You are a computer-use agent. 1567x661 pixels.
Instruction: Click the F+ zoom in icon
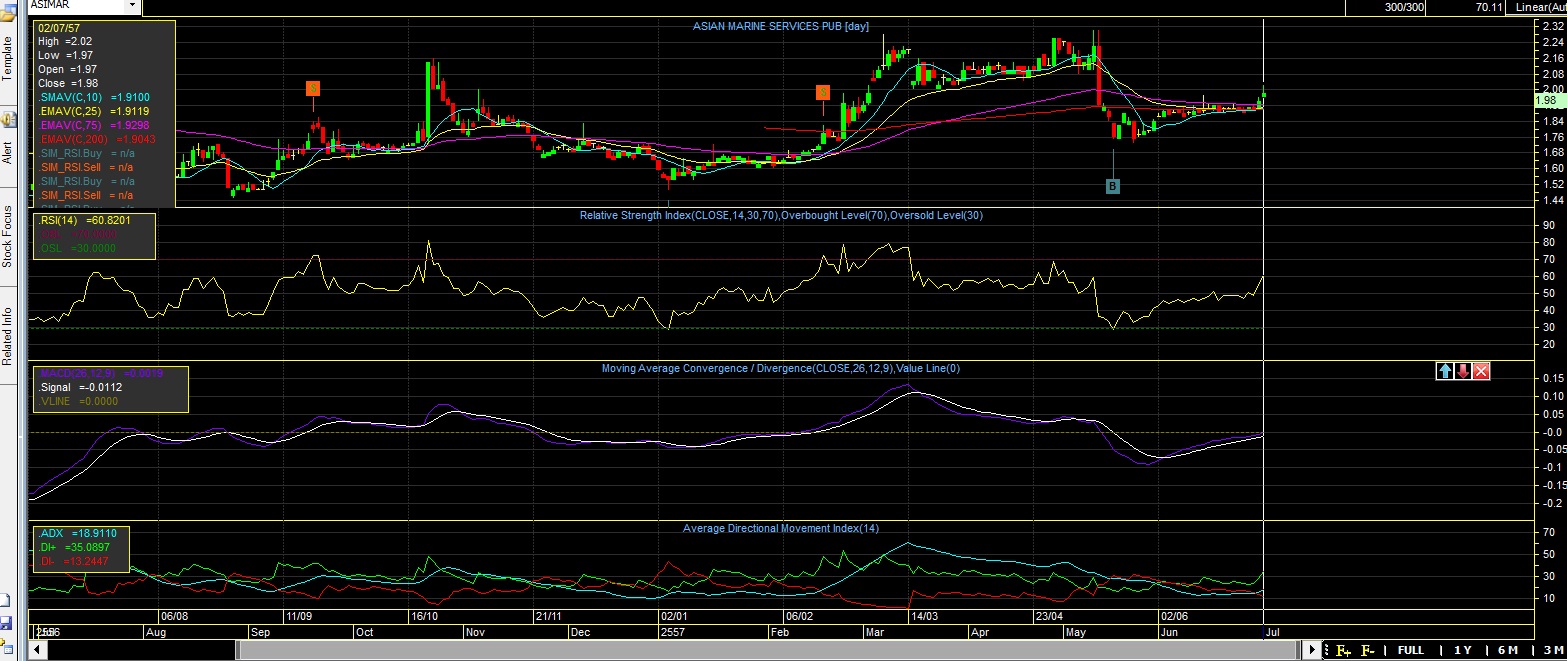coord(1343,650)
